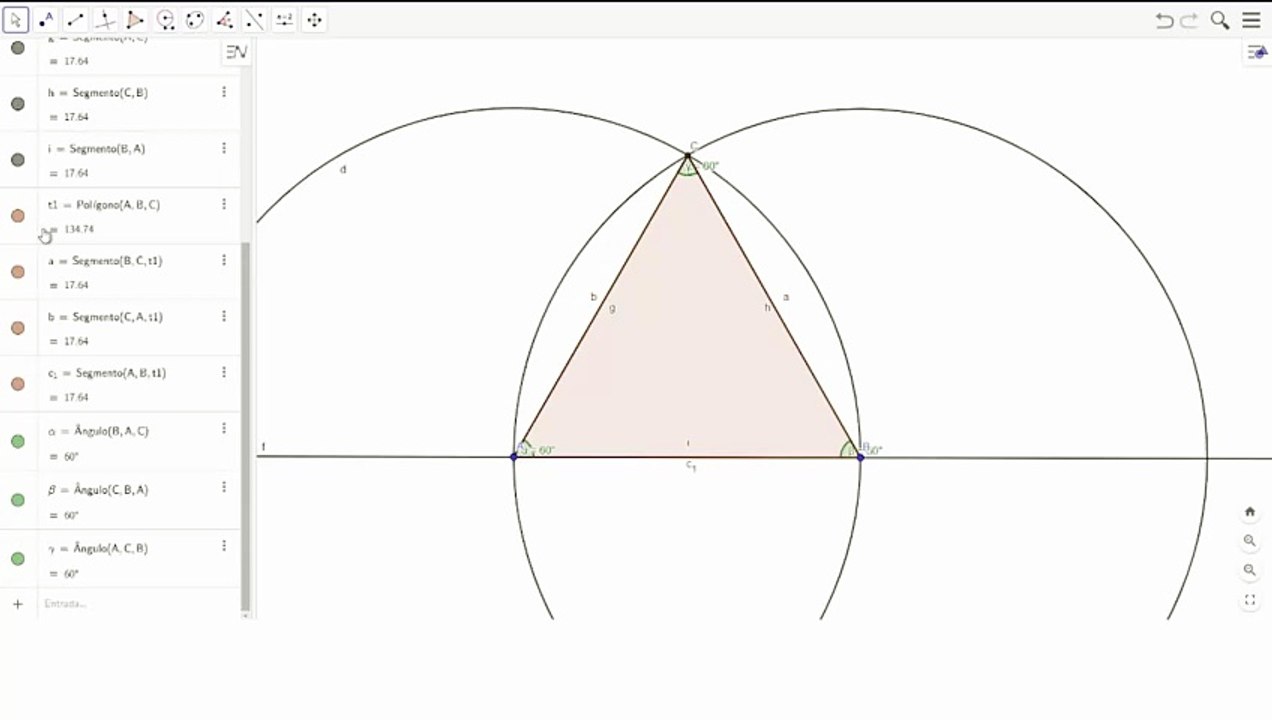
Task: Select 'b = Segmento(C, A, t1)' definition
Action: [x=105, y=317]
